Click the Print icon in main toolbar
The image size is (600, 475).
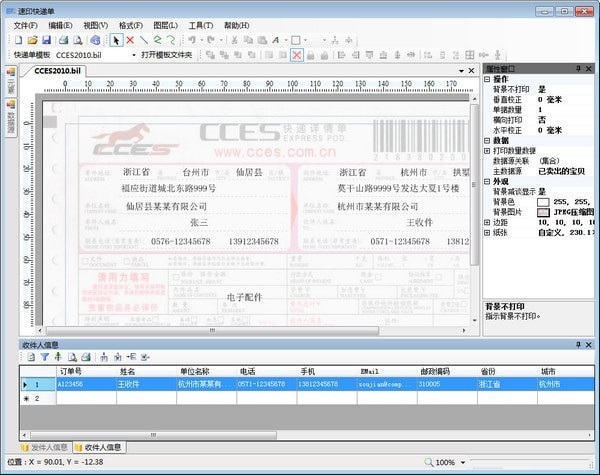point(64,40)
